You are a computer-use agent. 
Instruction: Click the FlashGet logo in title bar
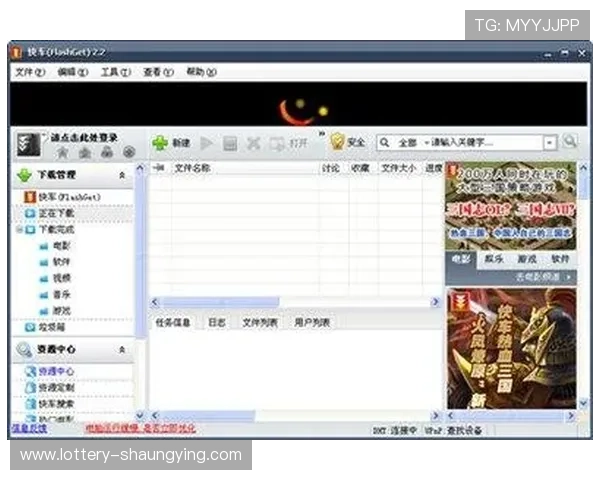point(17,52)
